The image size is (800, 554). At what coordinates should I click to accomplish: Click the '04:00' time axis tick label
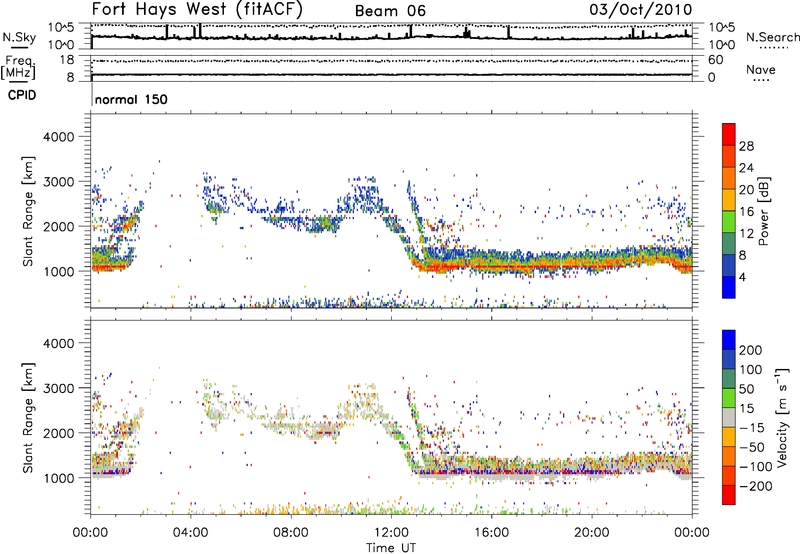click(191, 532)
